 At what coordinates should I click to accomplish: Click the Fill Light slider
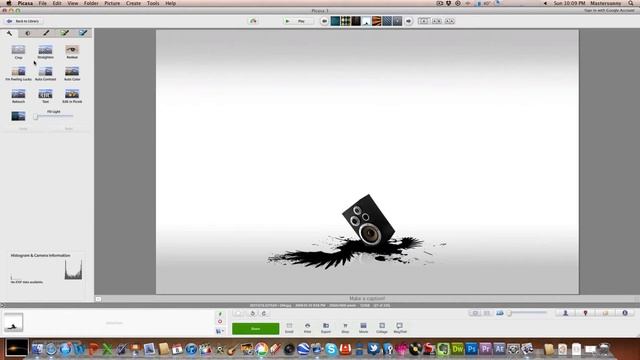point(54,116)
